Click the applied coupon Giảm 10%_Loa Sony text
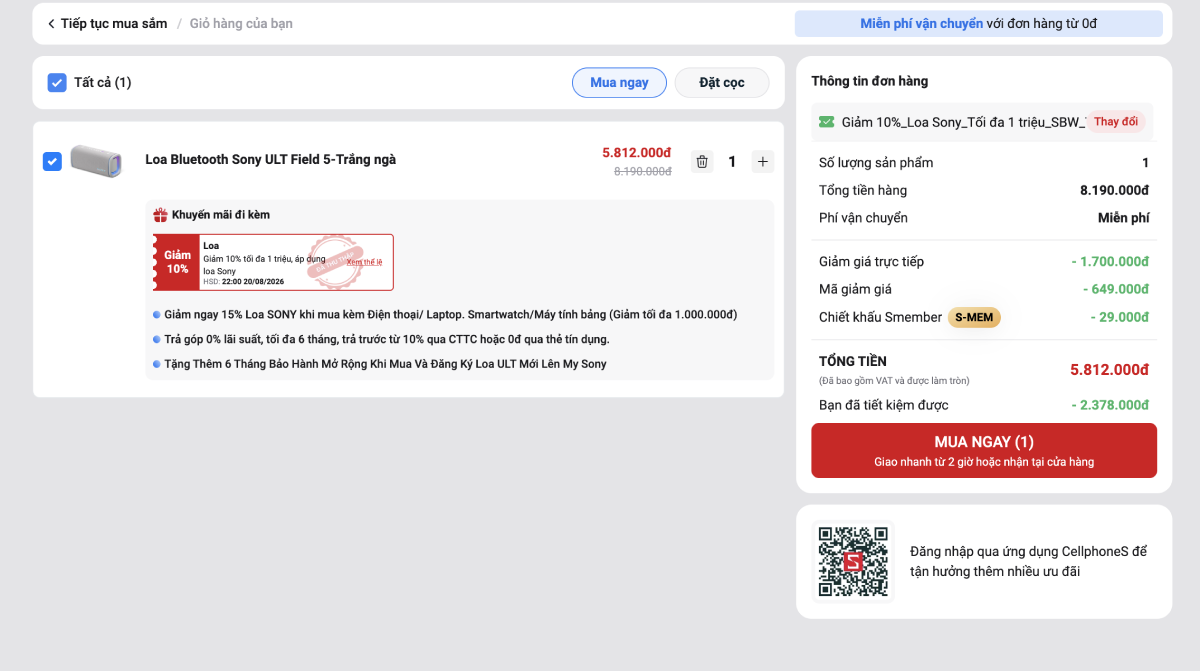 [x=963, y=122]
